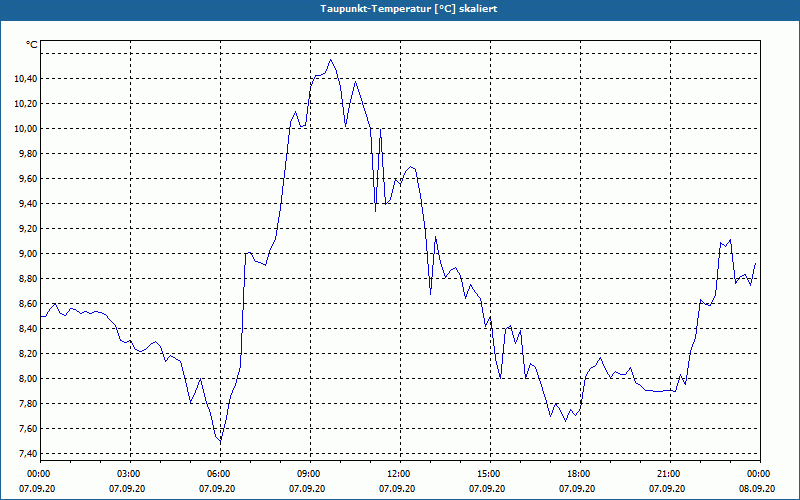Viewport: 800px width, 500px height.
Task: Pick the '9,40' y-axis label
Action: click(27, 204)
